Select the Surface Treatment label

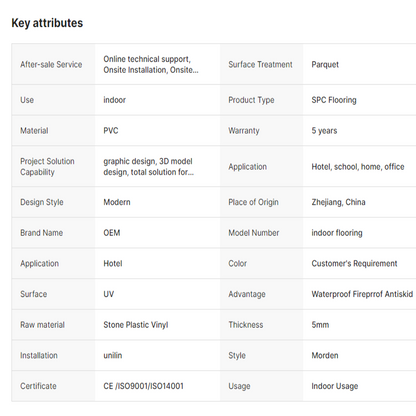click(x=260, y=64)
